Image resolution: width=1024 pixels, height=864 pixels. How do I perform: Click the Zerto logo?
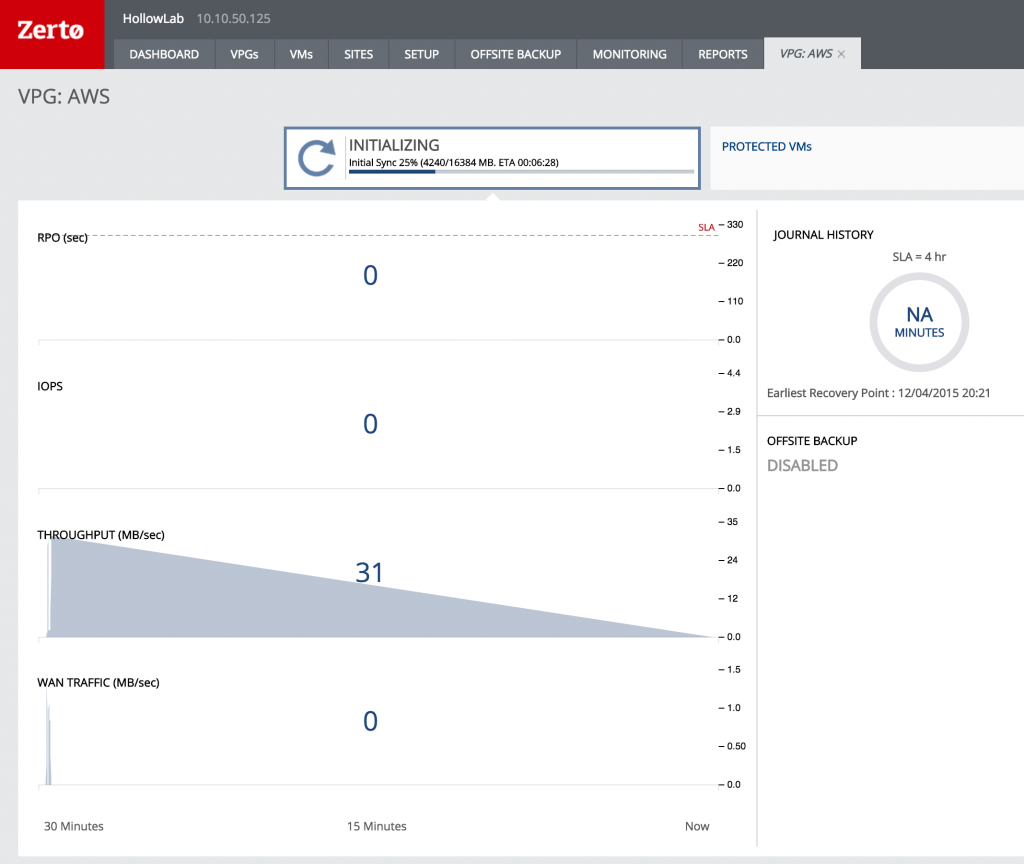(x=52, y=34)
